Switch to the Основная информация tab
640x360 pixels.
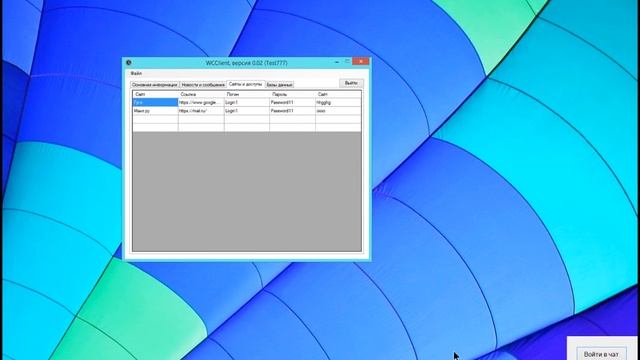pyautogui.click(x=155, y=85)
